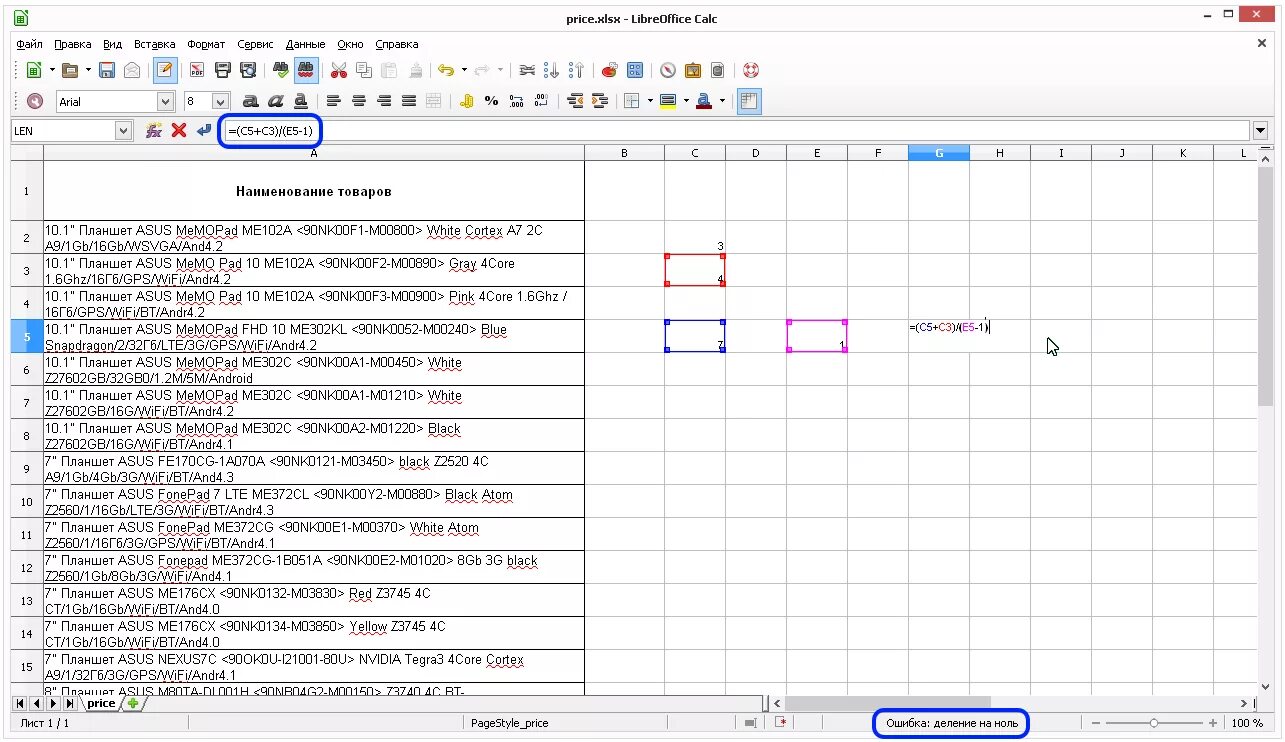Open the Function Wizard
This screenshot has width=1285, height=742.
(x=153, y=130)
